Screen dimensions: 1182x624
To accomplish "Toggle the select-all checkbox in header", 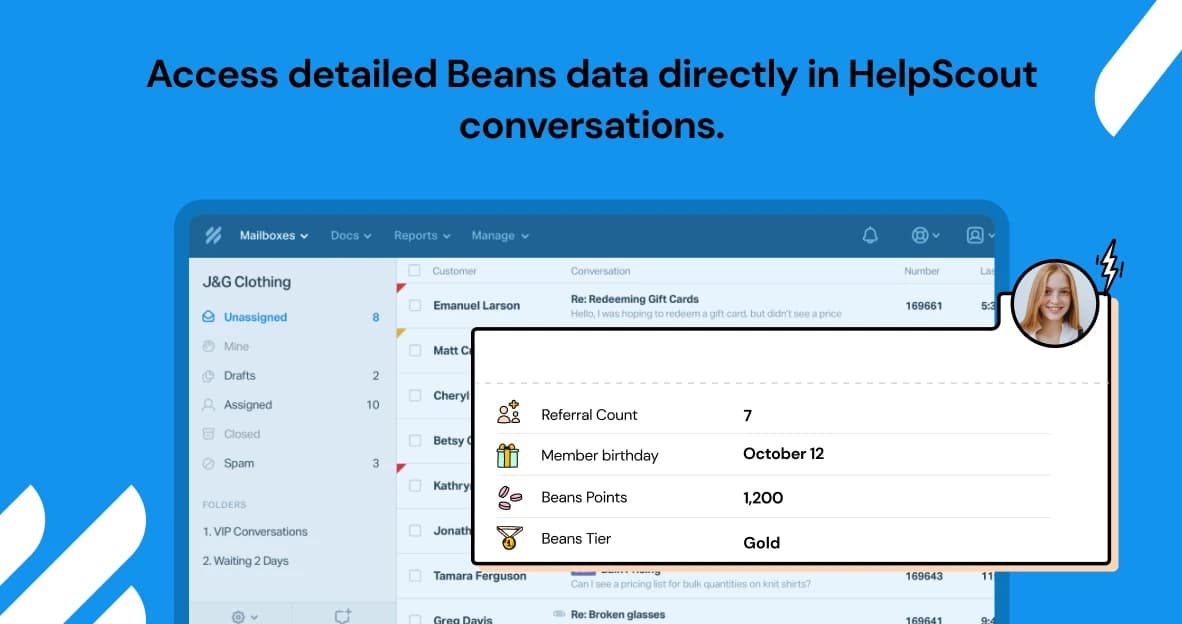I will (x=415, y=271).
